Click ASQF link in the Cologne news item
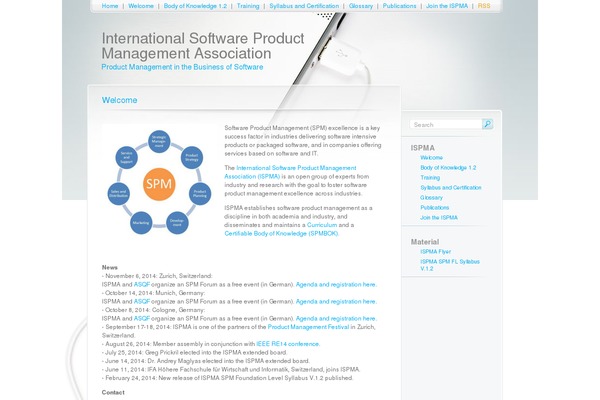This screenshot has height=400, width=600. click(x=142, y=318)
